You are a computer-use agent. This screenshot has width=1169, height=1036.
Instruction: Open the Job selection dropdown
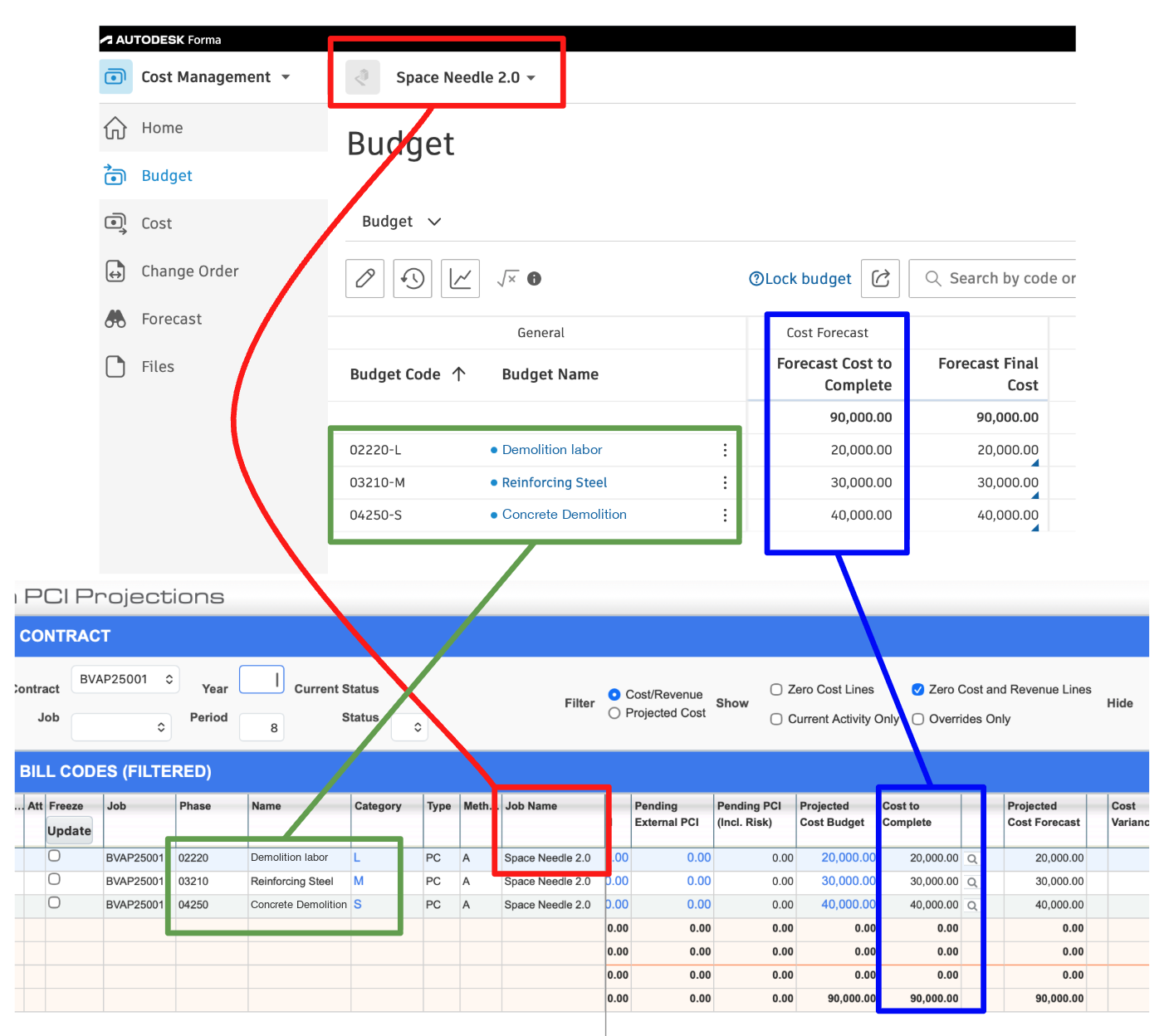(x=121, y=727)
